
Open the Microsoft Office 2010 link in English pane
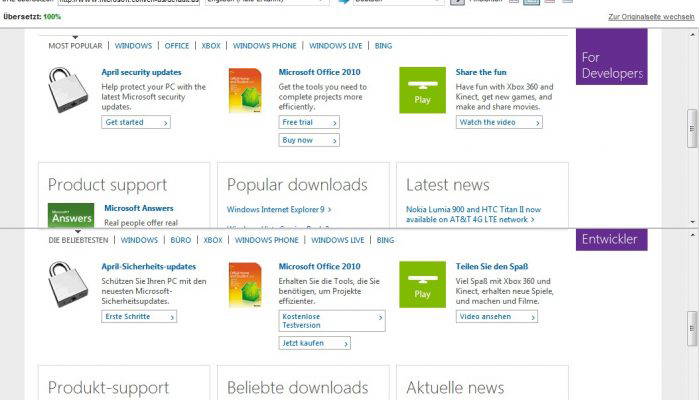click(x=320, y=72)
